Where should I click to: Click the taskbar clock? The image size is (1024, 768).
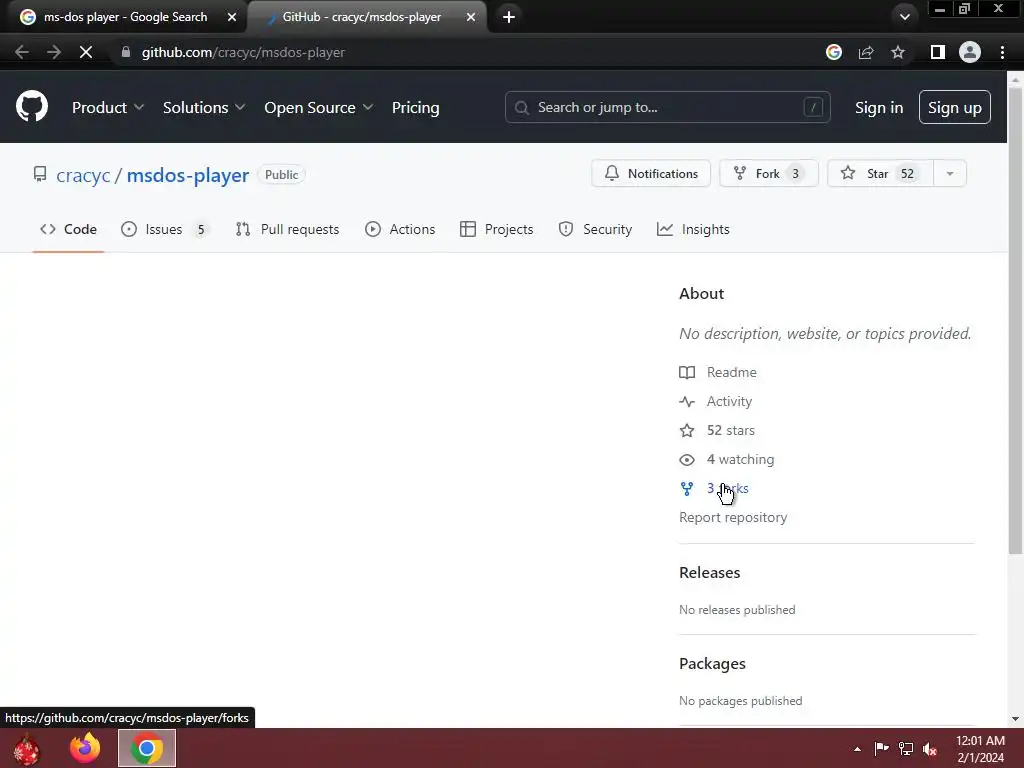tap(980, 749)
